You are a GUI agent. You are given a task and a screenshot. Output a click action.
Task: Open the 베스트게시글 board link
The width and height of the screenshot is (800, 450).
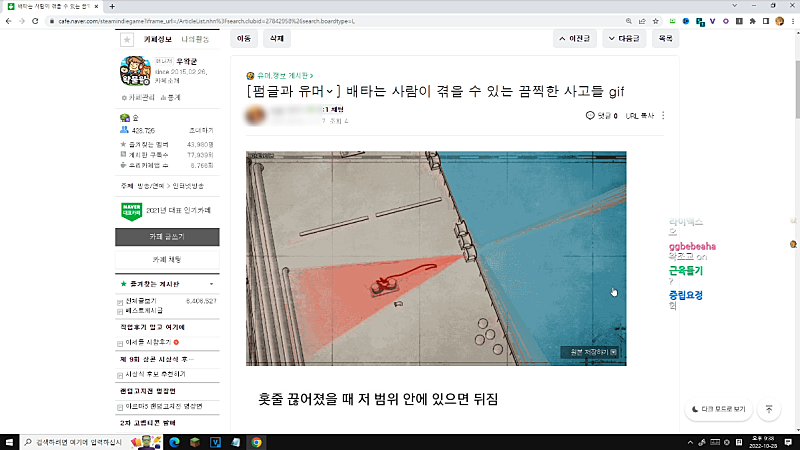pyautogui.click(x=144, y=311)
